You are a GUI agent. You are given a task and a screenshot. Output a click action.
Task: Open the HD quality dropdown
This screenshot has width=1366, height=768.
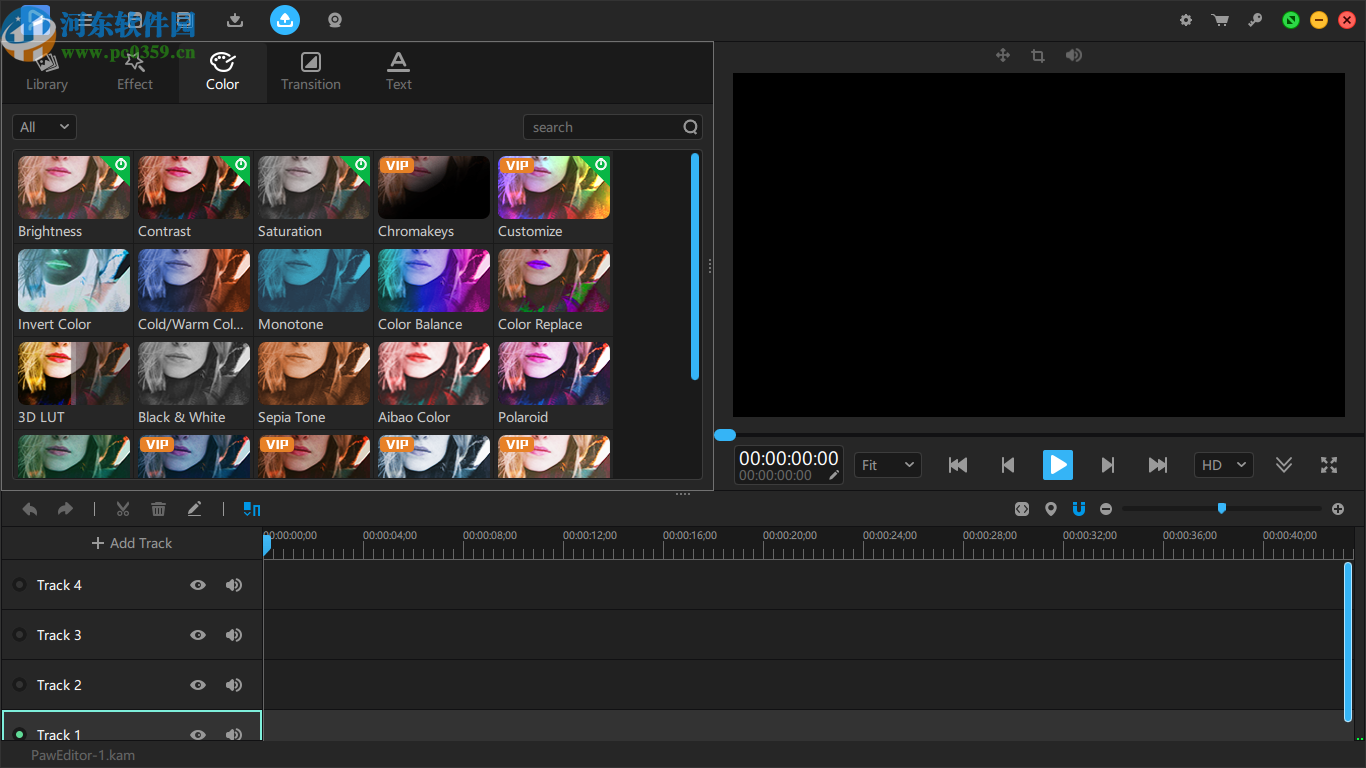[x=1223, y=465]
